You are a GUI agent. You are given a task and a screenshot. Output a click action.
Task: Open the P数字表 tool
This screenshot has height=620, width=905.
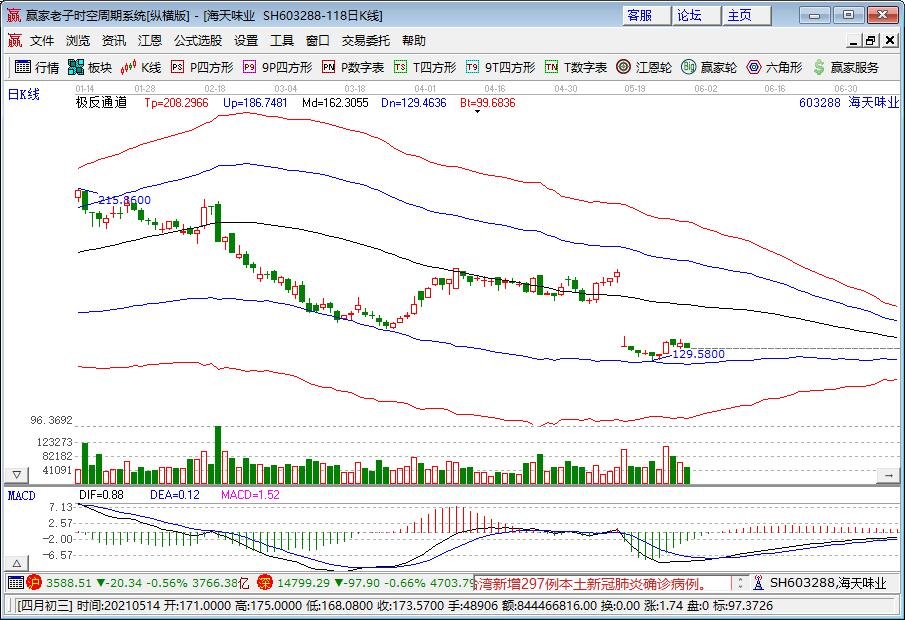(x=353, y=68)
